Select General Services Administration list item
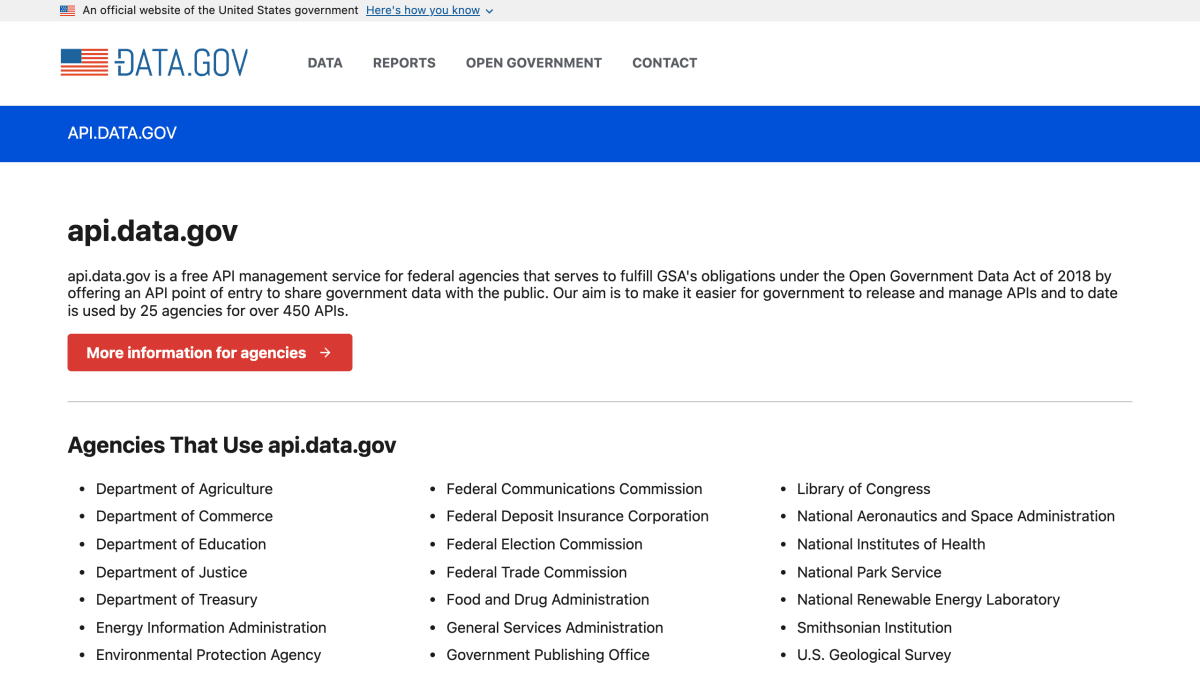Screen dimensions: 1200x675 pyautogui.click(x=555, y=627)
